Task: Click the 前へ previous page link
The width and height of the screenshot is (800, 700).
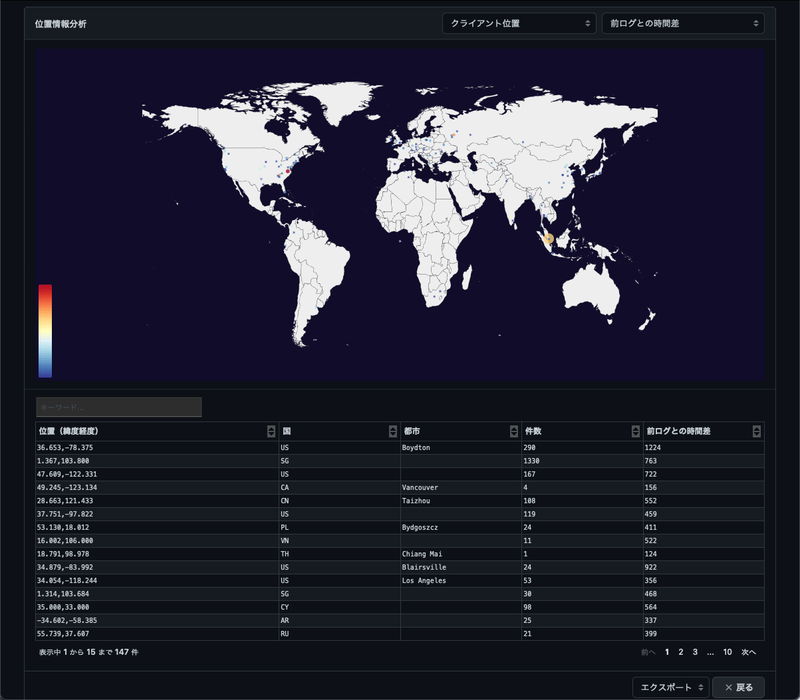Action: point(648,652)
